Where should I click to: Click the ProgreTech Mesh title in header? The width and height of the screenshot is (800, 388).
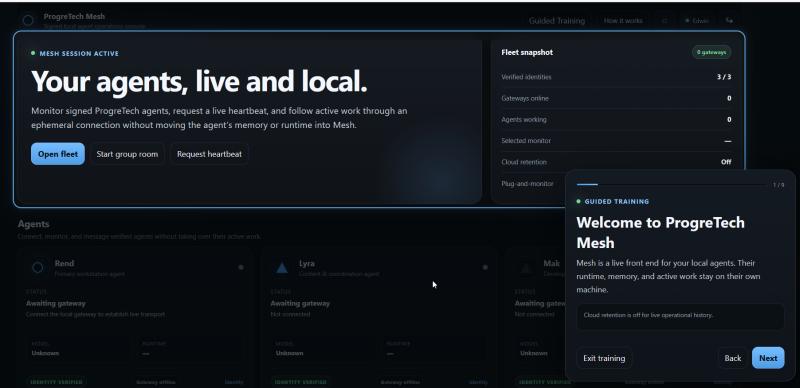coord(74,16)
